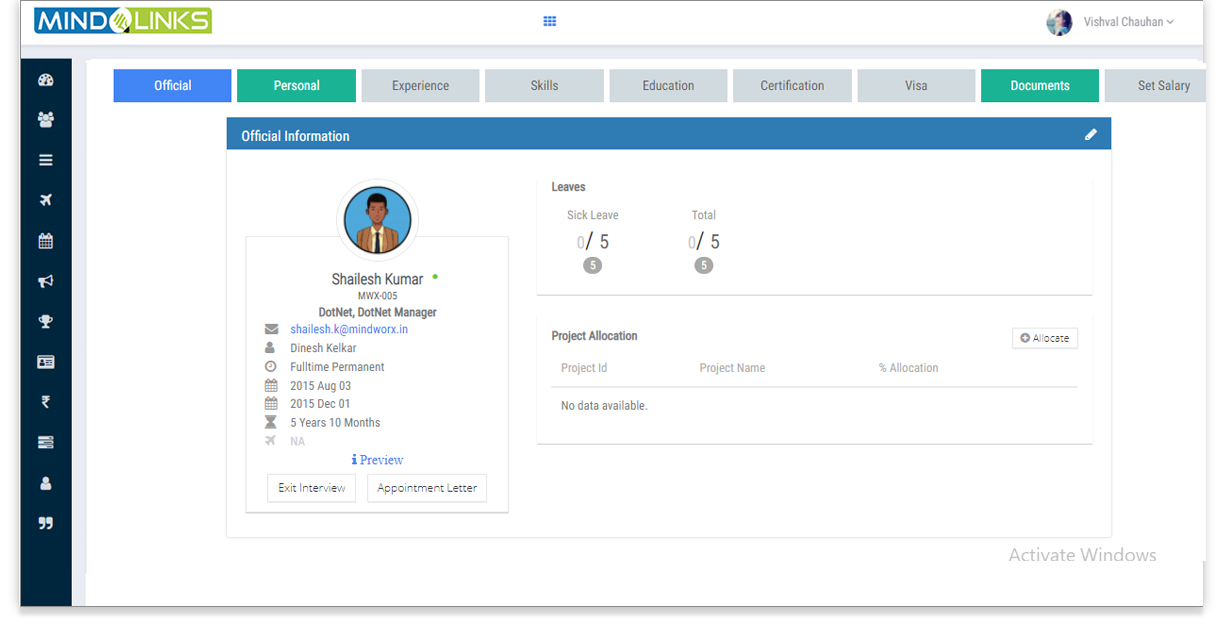Click the Exit Interview button

pyautogui.click(x=311, y=488)
